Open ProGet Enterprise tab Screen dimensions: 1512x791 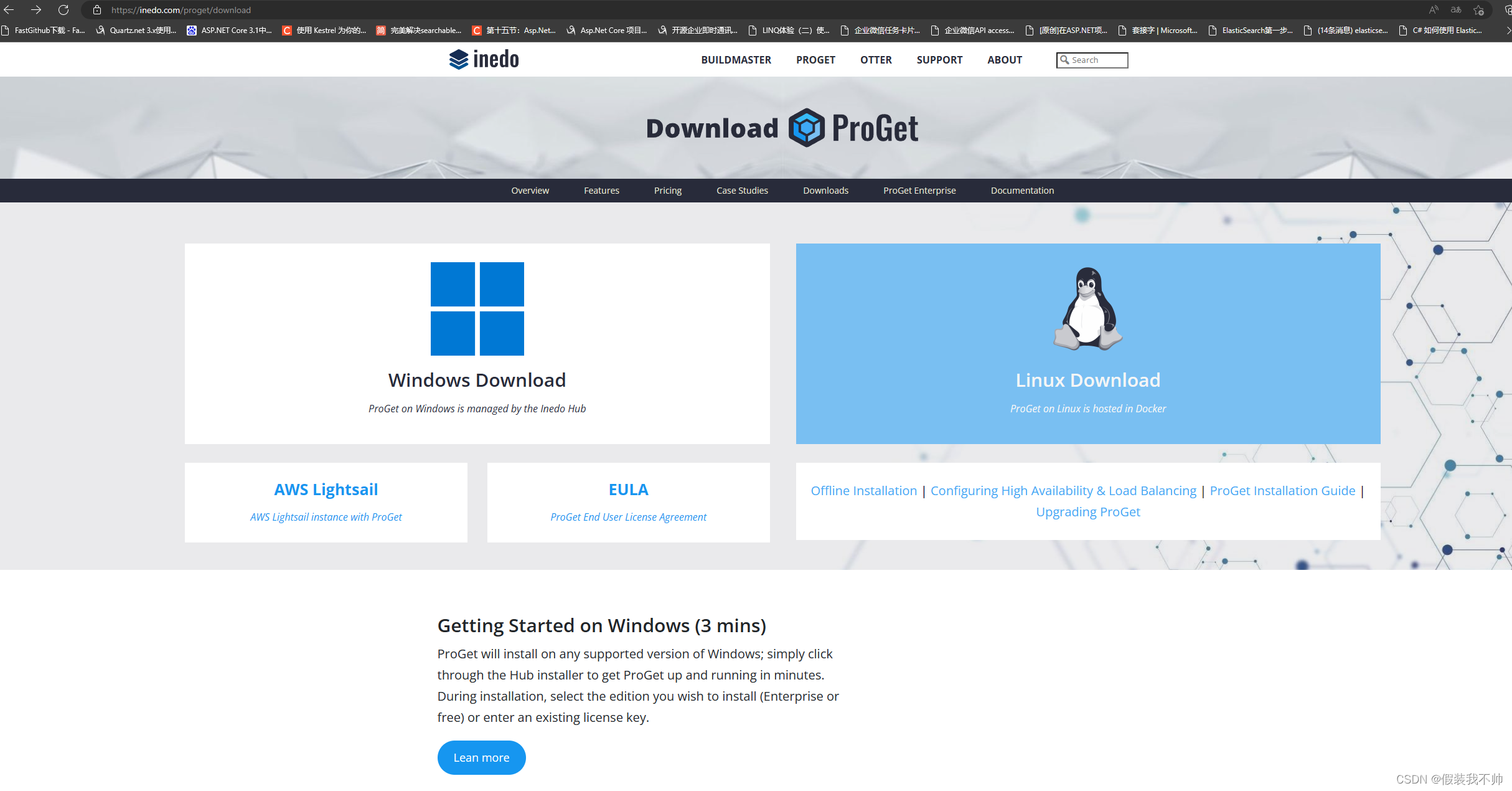[919, 191]
